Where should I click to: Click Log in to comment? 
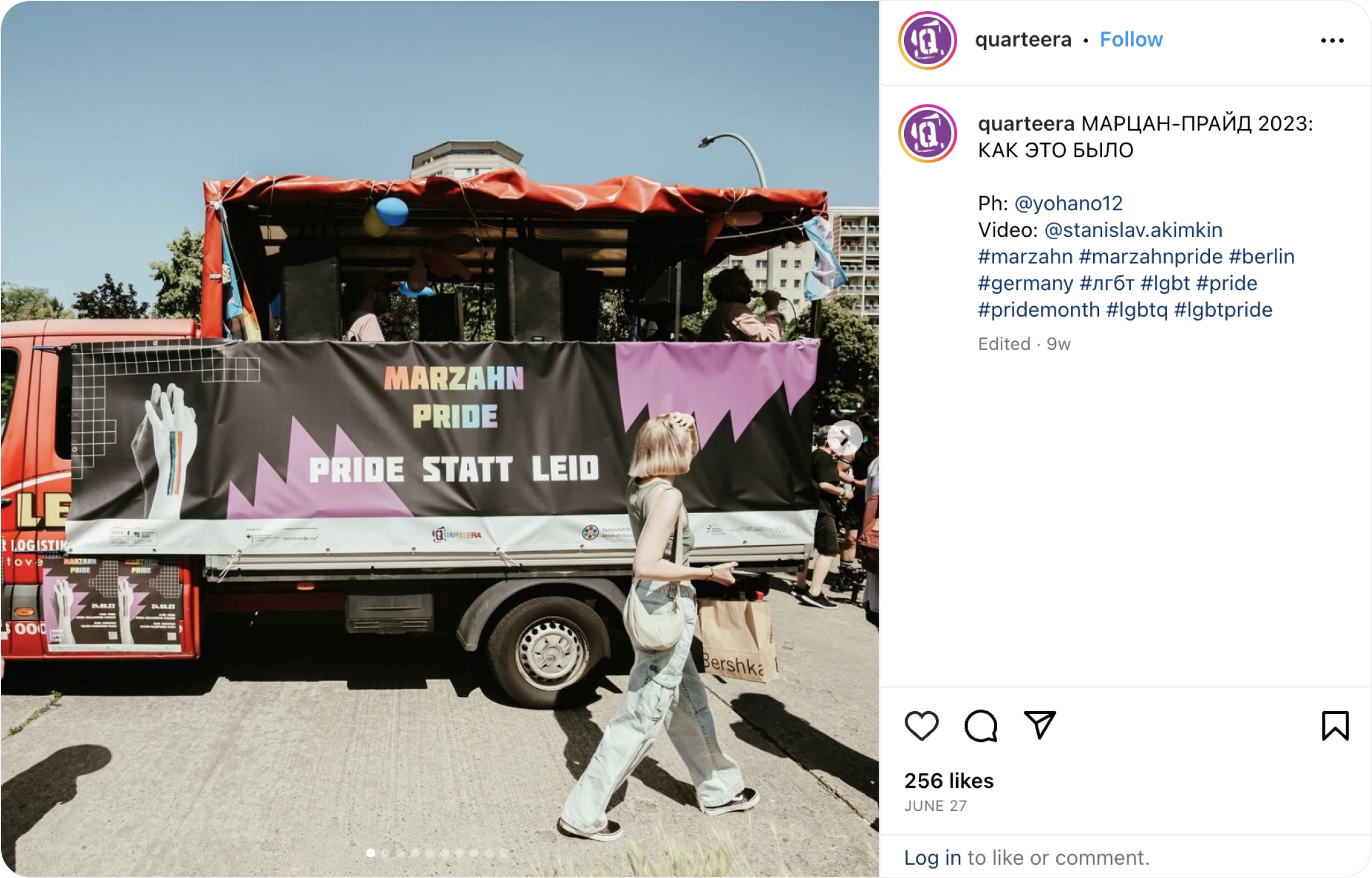pyautogui.click(x=932, y=857)
